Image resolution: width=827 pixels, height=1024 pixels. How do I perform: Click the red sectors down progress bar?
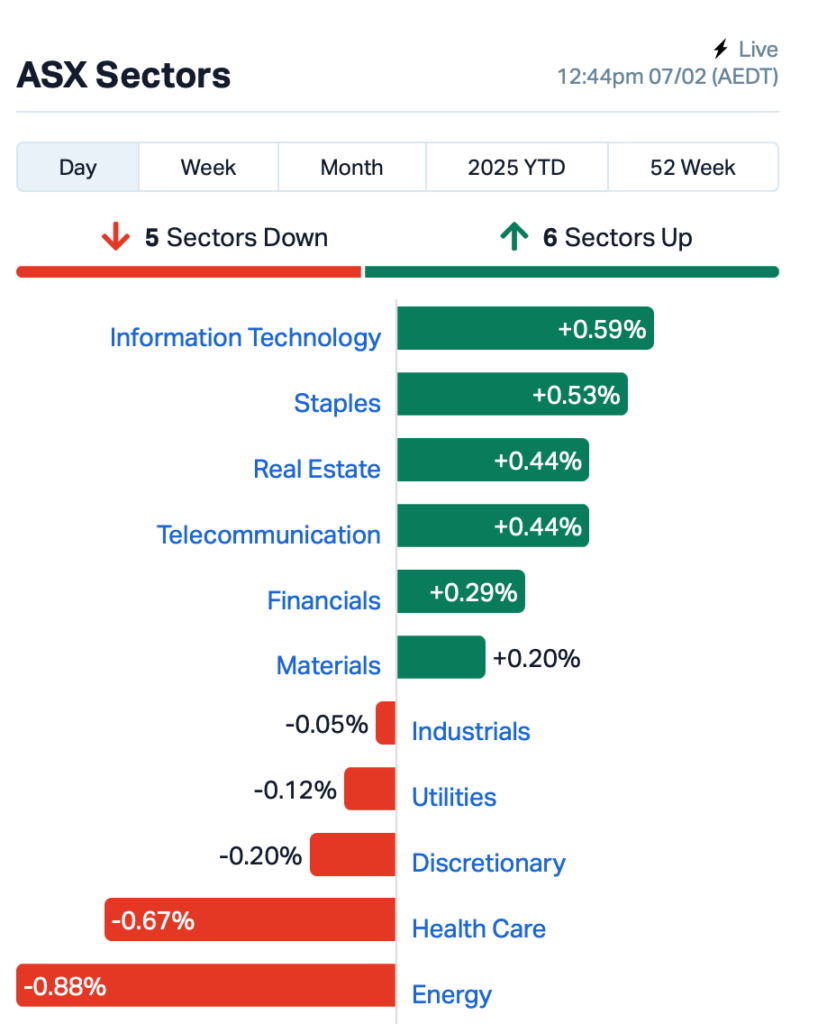click(189, 272)
